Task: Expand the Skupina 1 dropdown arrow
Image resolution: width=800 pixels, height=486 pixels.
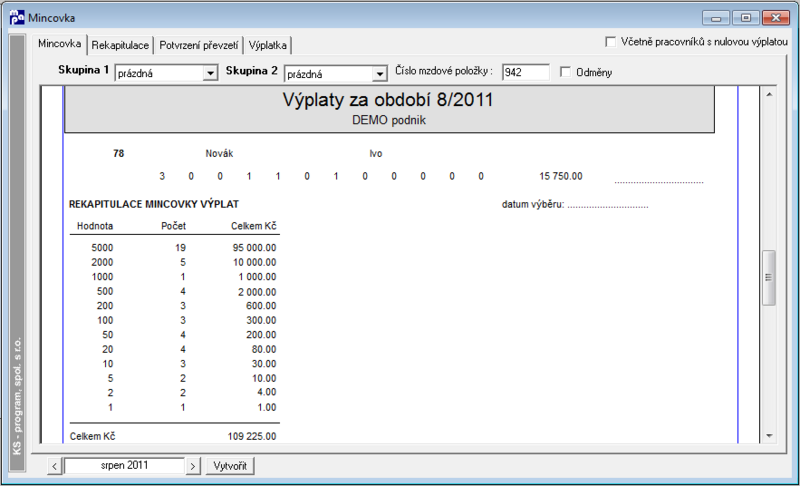Action: (210, 73)
